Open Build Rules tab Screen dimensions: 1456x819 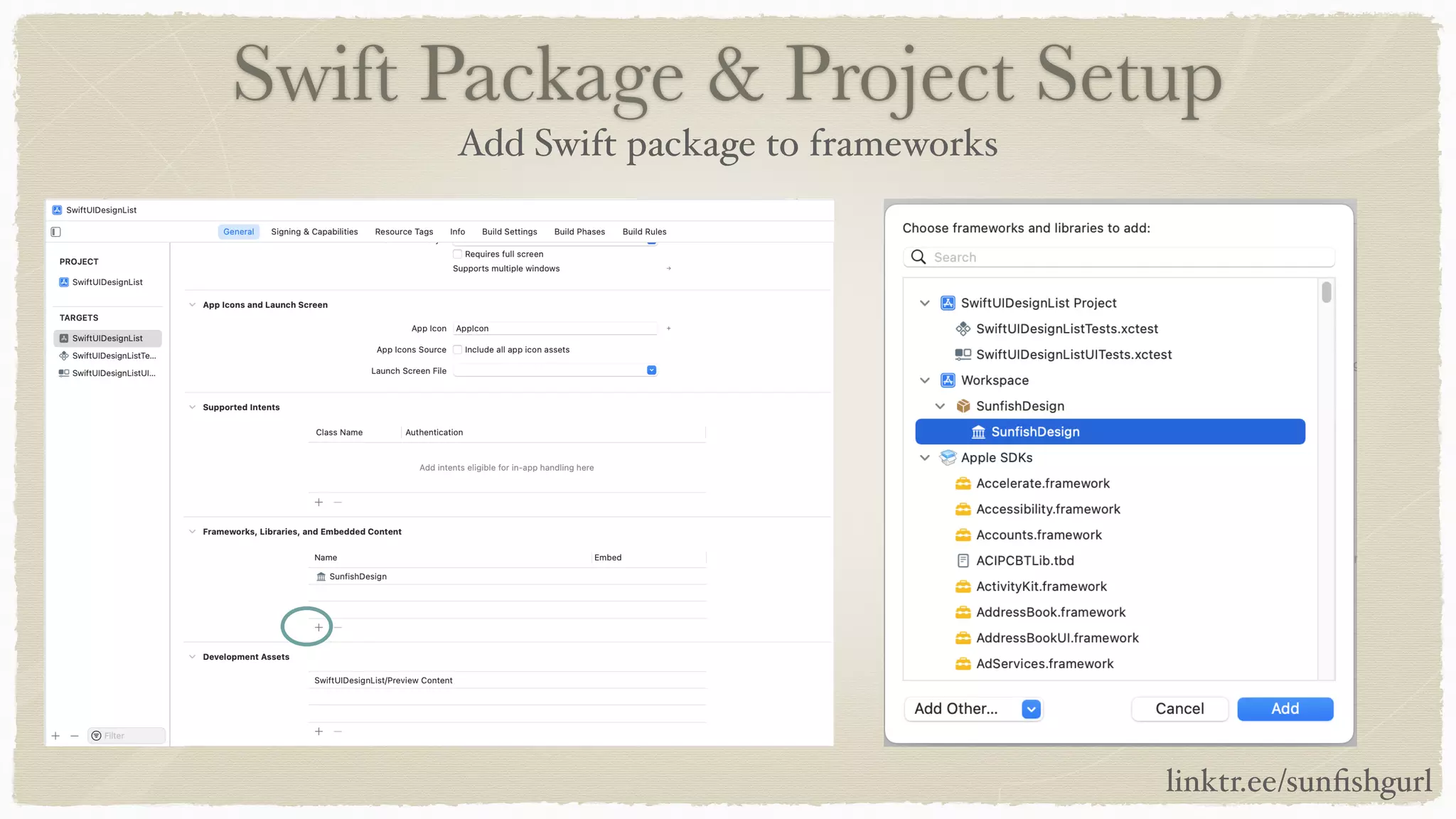point(645,232)
